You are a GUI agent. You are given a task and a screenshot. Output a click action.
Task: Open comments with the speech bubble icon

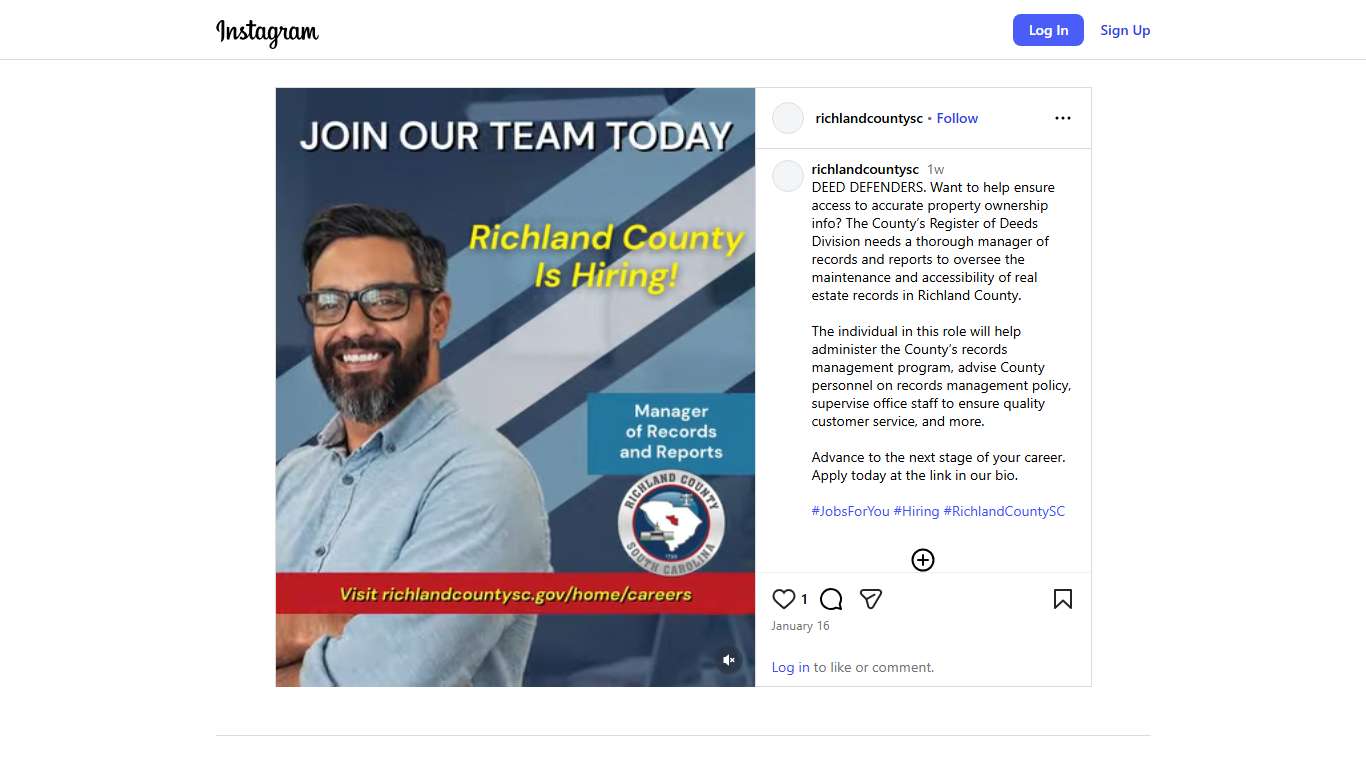pyautogui.click(x=831, y=599)
